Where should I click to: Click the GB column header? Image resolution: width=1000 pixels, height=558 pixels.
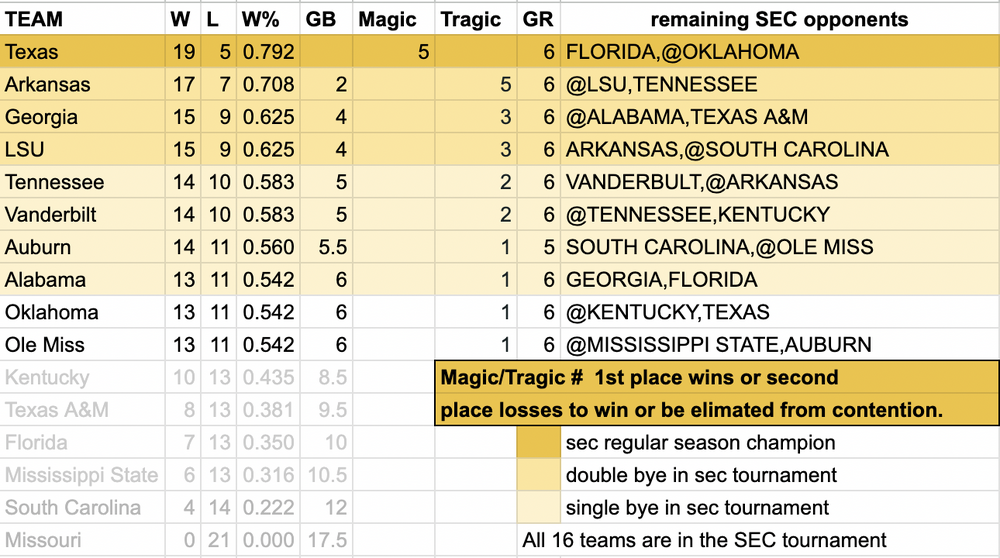(x=321, y=19)
